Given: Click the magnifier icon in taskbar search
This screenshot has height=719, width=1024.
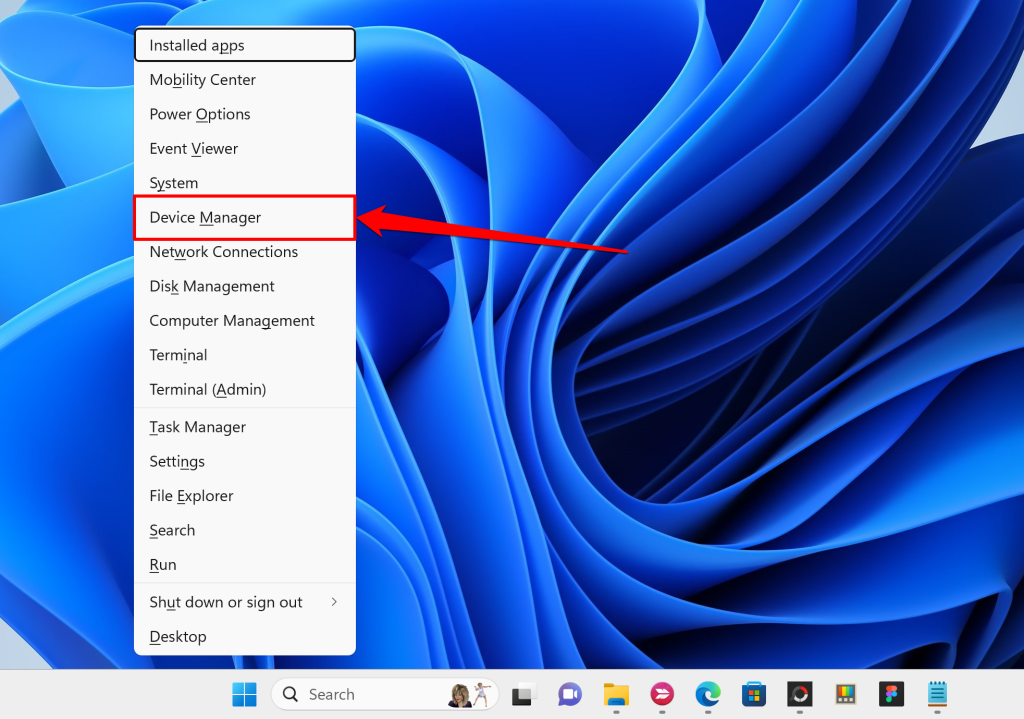Looking at the screenshot, I should (290, 694).
